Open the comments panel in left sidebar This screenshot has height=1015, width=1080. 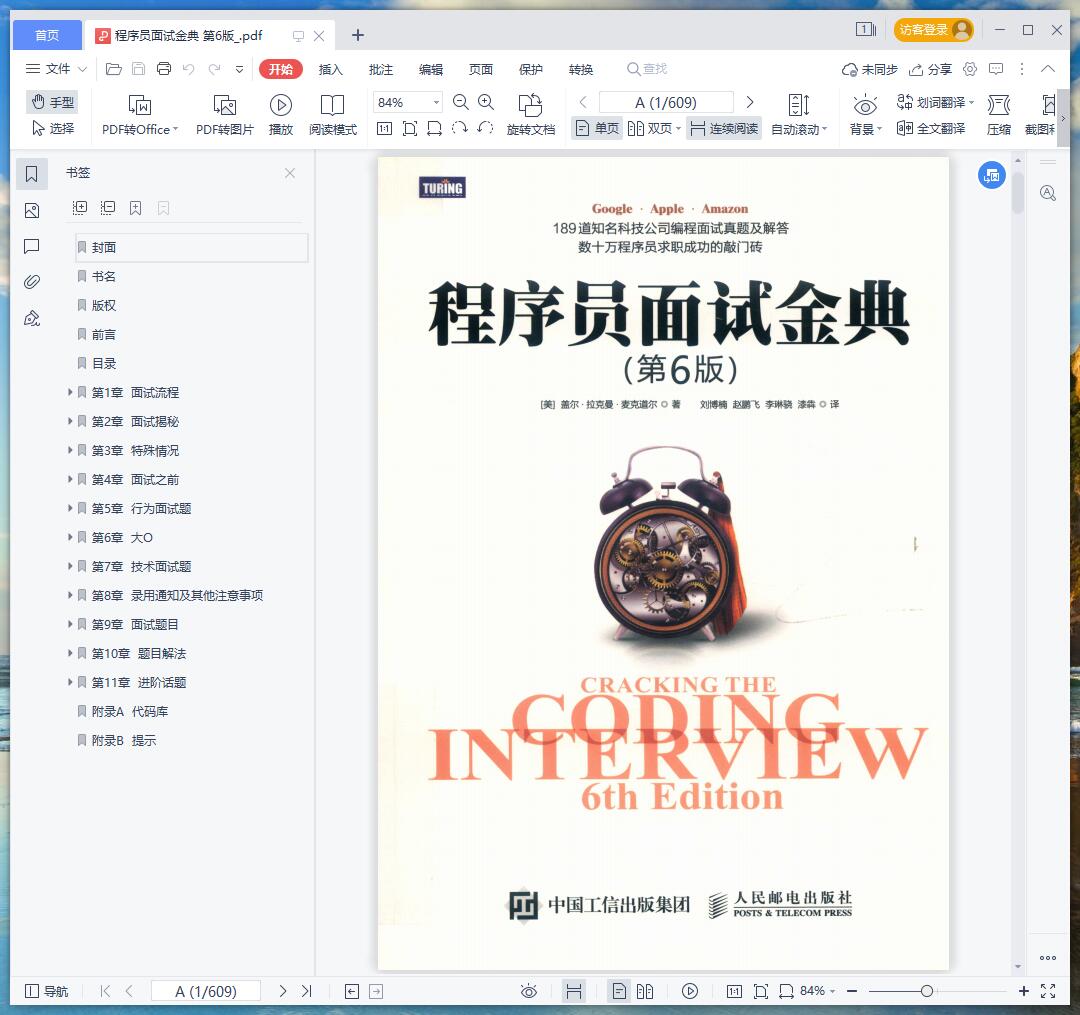point(32,247)
